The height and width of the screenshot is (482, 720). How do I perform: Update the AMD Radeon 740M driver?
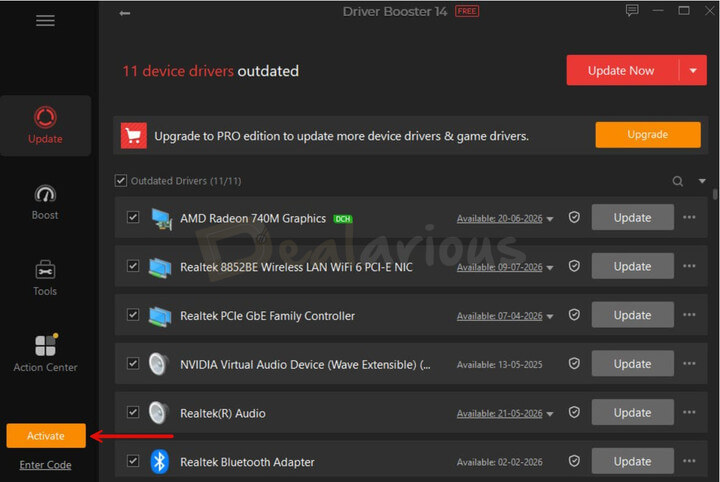point(632,217)
